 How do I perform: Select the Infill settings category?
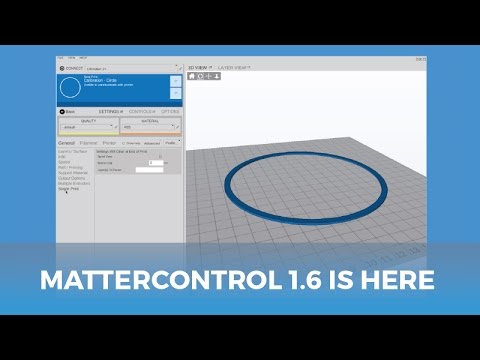coord(62,157)
